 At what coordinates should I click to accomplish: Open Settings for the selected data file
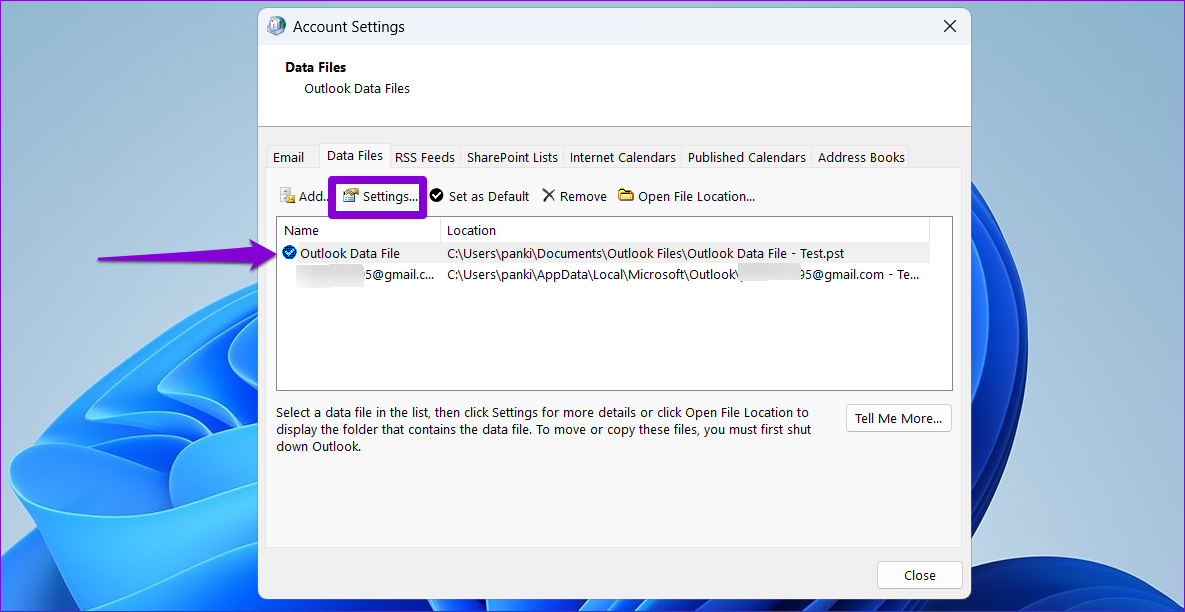[x=379, y=196]
